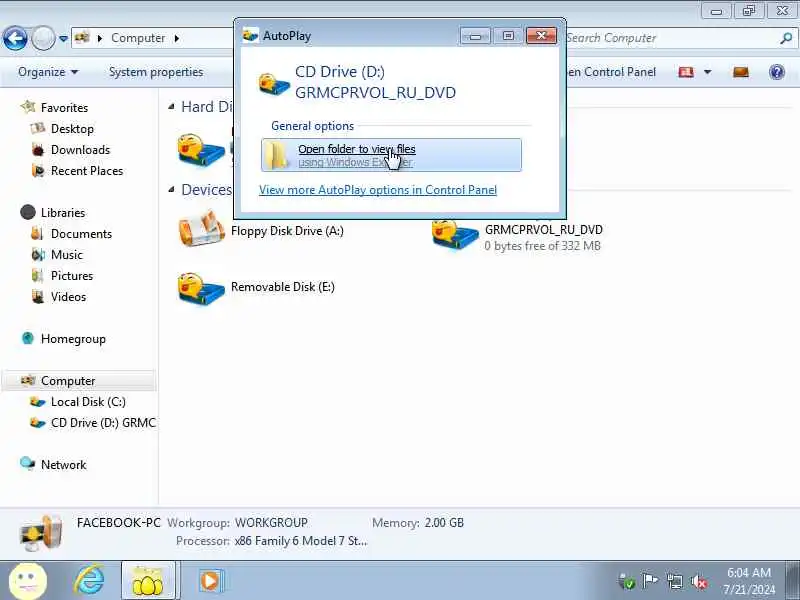The width and height of the screenshot is (800, 600).
Task: Open Control Panel from the toolbar
Action: point(611,72)
